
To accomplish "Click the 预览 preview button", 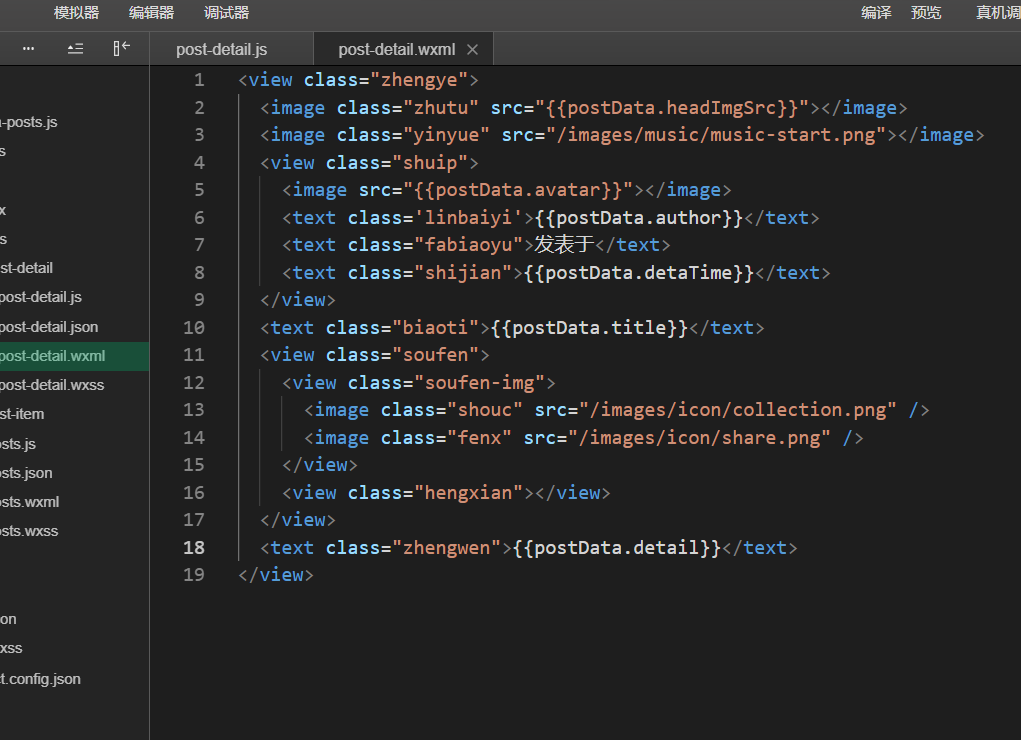I will pos(926,13).
